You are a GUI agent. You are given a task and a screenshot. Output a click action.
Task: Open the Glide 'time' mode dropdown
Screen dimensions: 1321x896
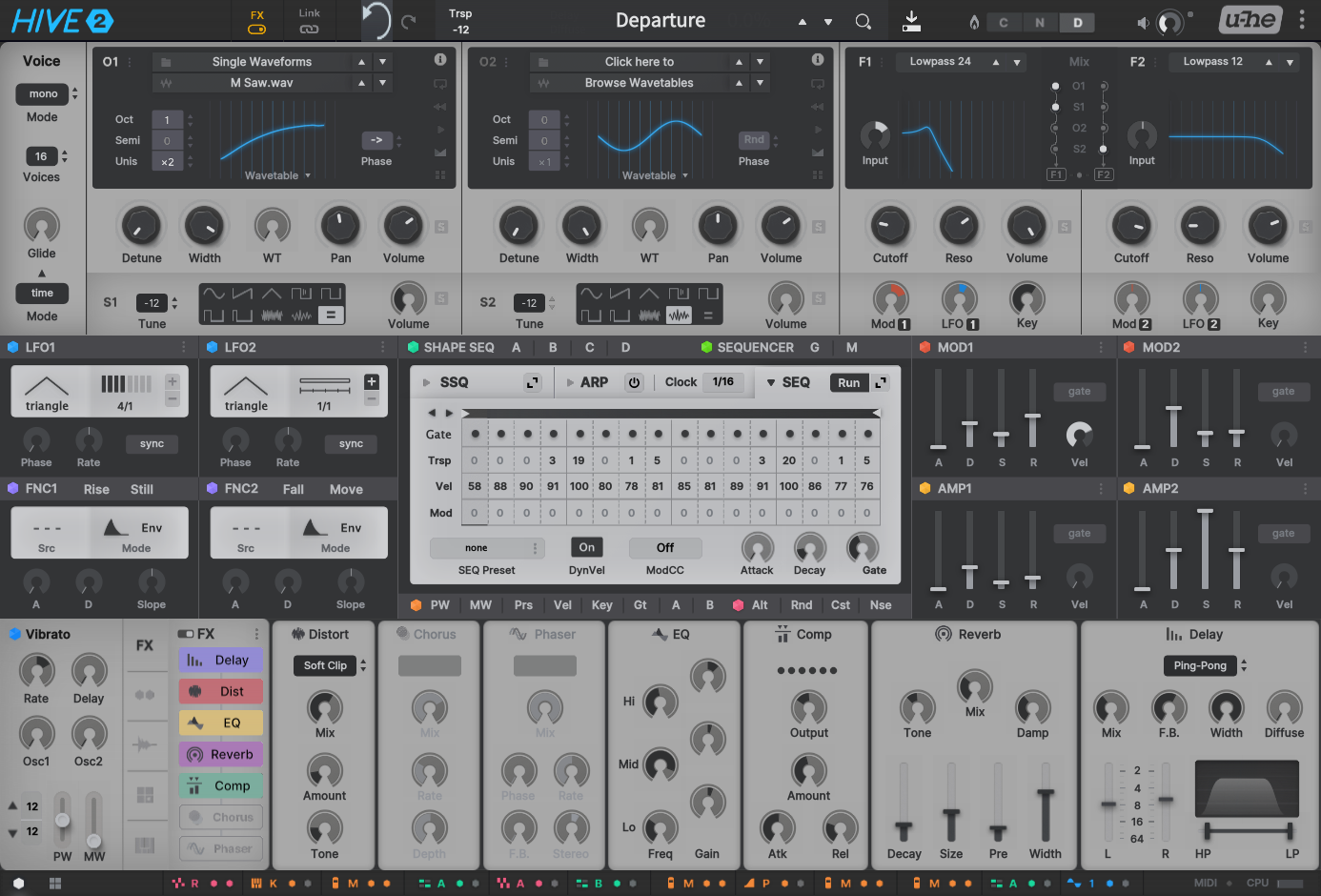point(42,293)
